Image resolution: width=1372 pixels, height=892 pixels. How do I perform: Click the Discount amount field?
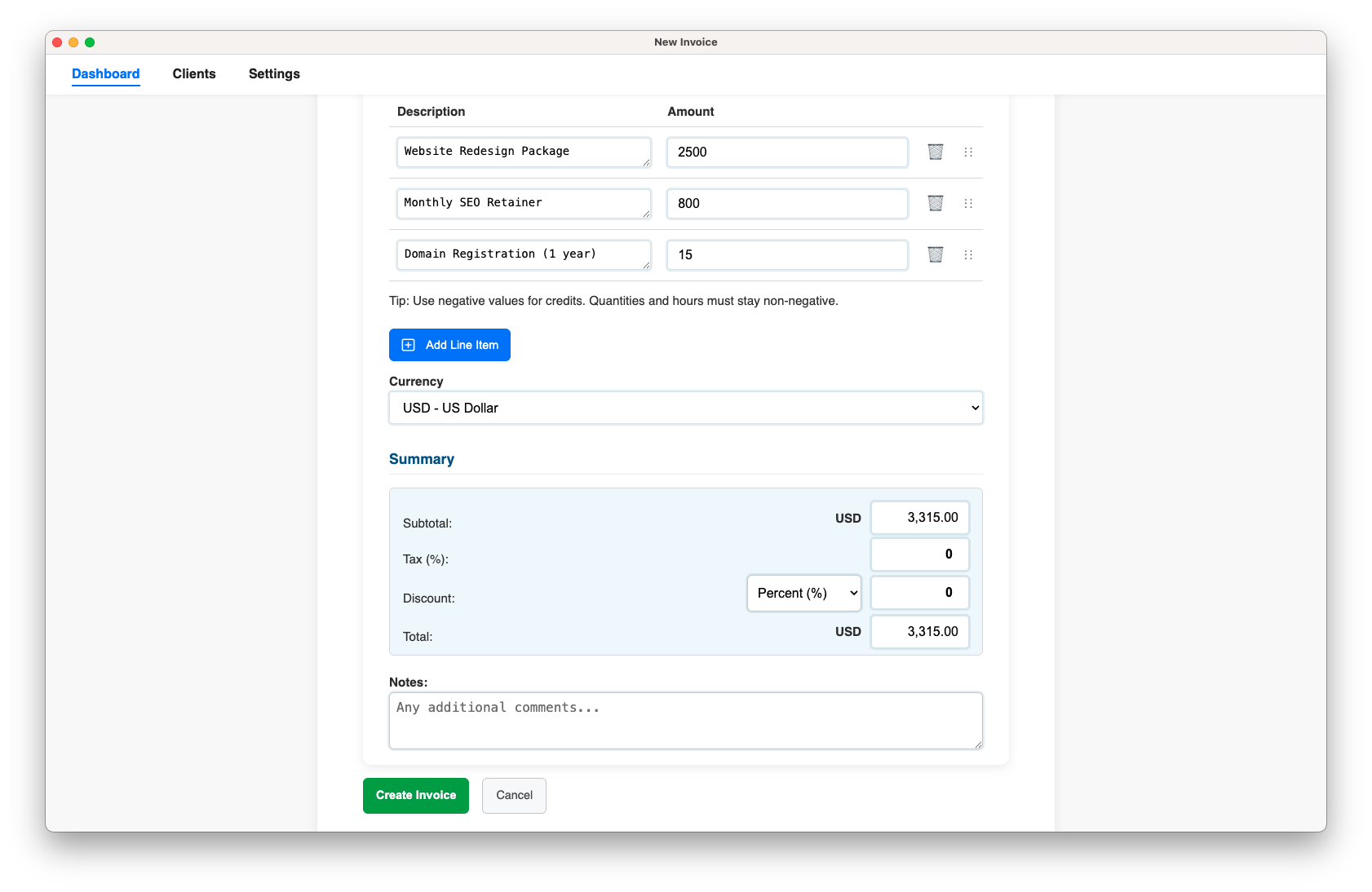[x=919, y=593]
